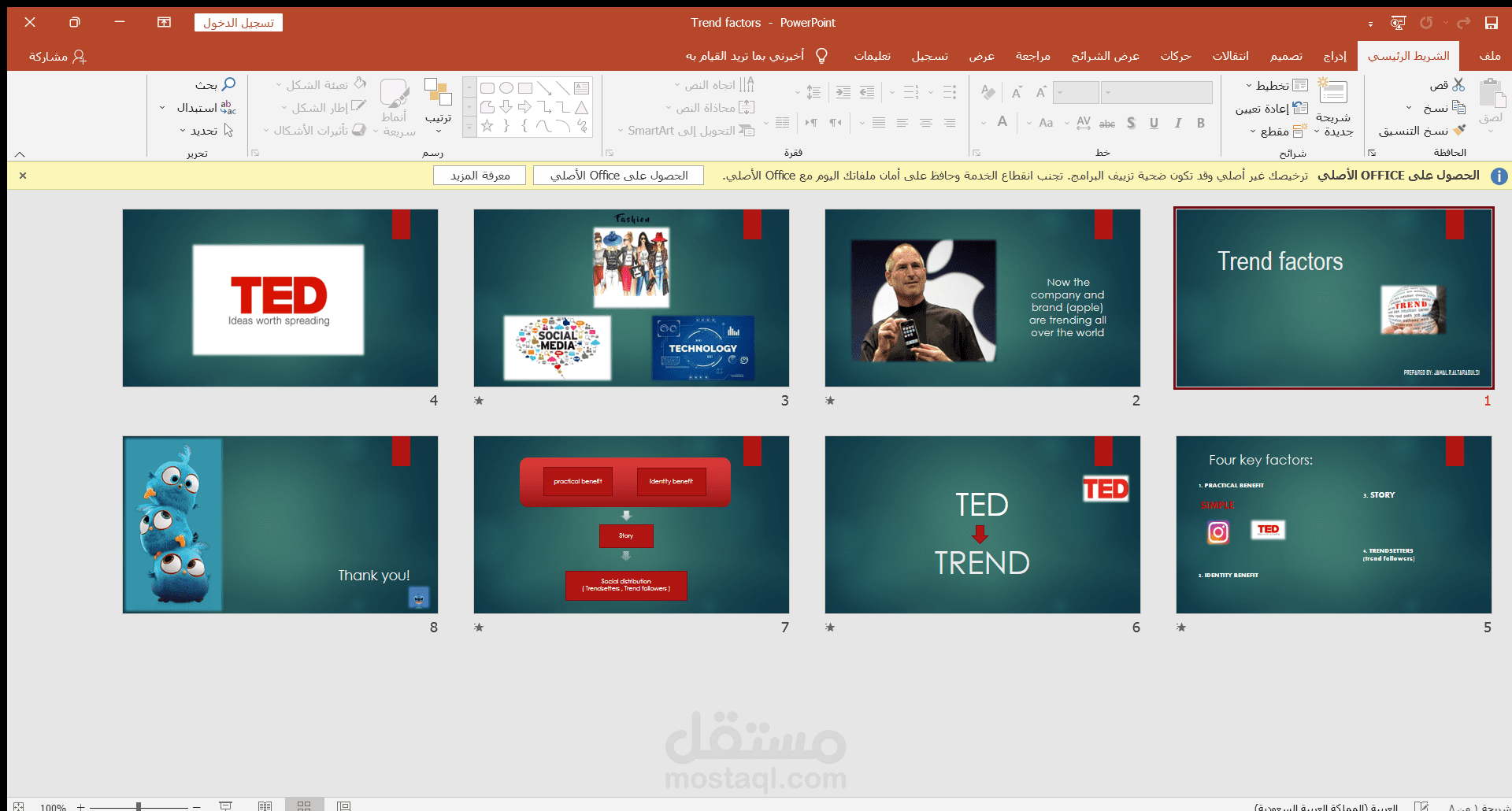Click Learn More (معرفة المزيد) button

[x=480, y=176]
